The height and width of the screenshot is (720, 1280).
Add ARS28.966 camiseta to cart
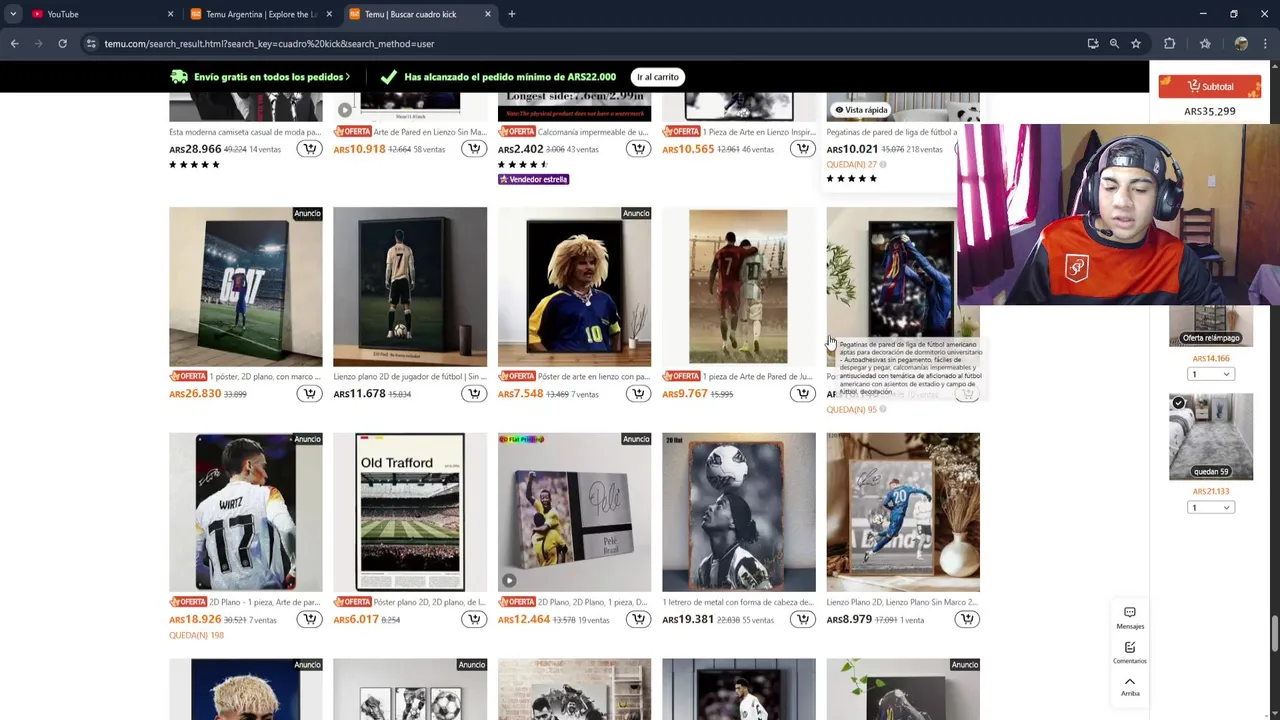click(x=310, y=149)
